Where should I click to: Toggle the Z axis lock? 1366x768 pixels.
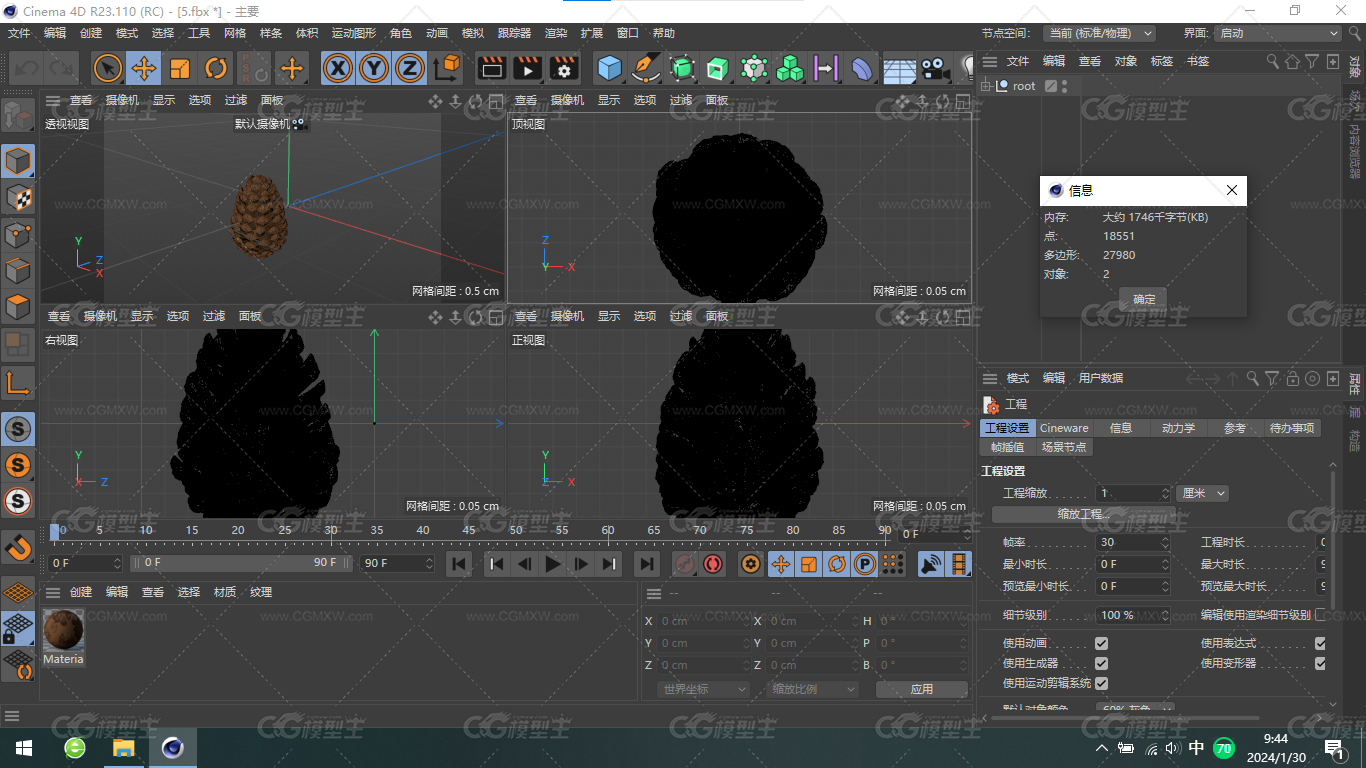click(x=409, y=68)
